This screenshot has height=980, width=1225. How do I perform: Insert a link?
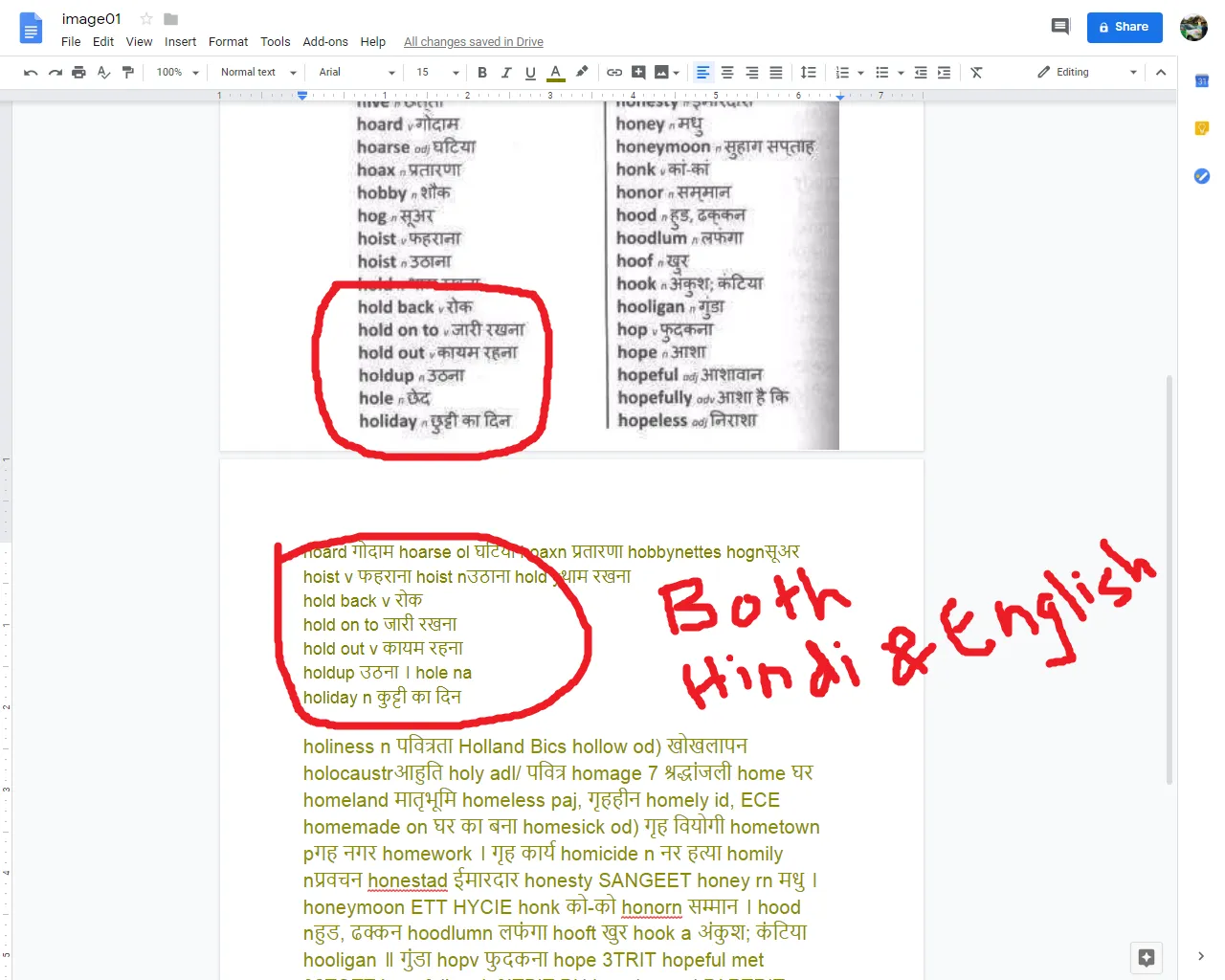tap(614, 73)
